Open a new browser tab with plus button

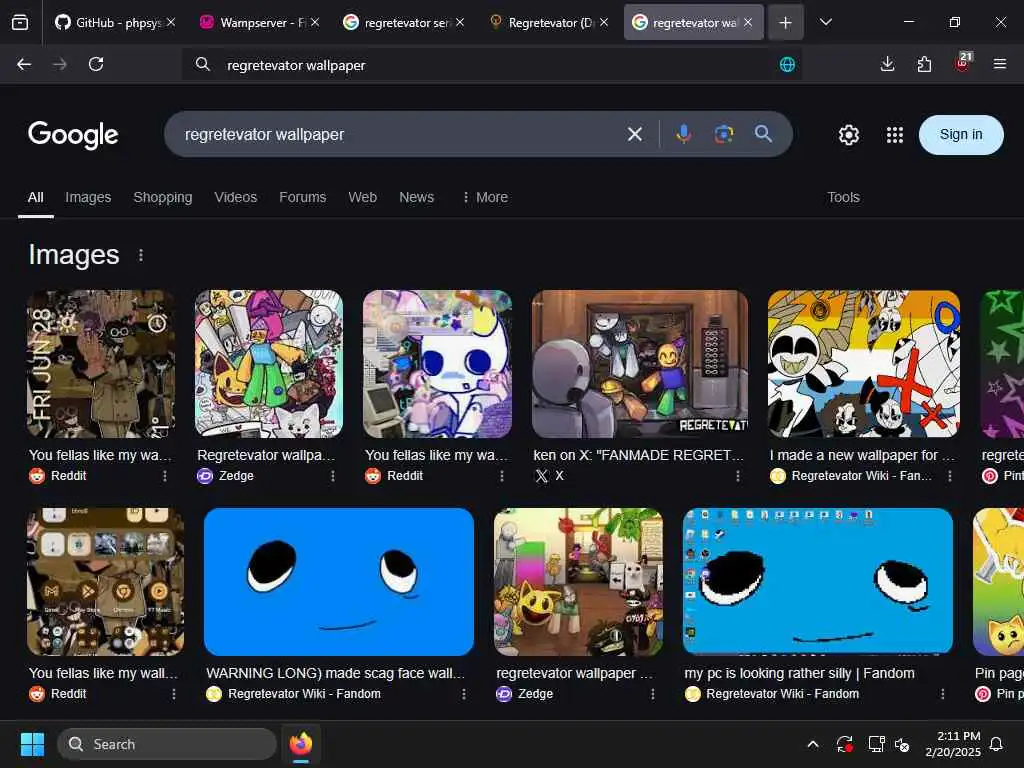(x=786, y=22)
